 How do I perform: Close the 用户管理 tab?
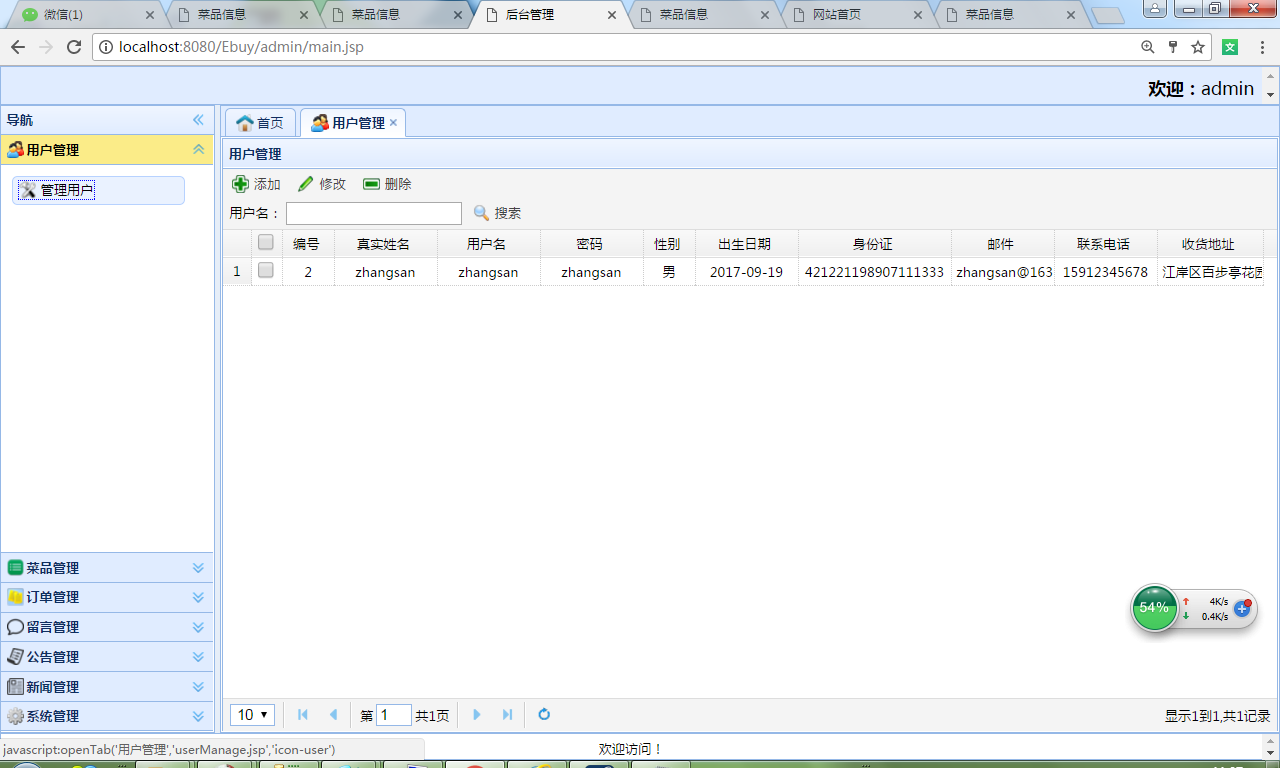point(393,123)
